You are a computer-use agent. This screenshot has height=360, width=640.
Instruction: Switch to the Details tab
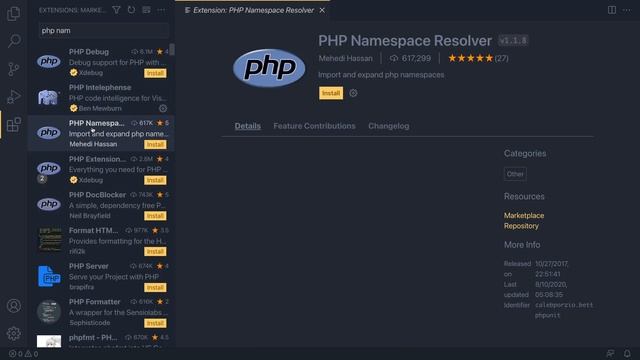(x=247, y=126)
